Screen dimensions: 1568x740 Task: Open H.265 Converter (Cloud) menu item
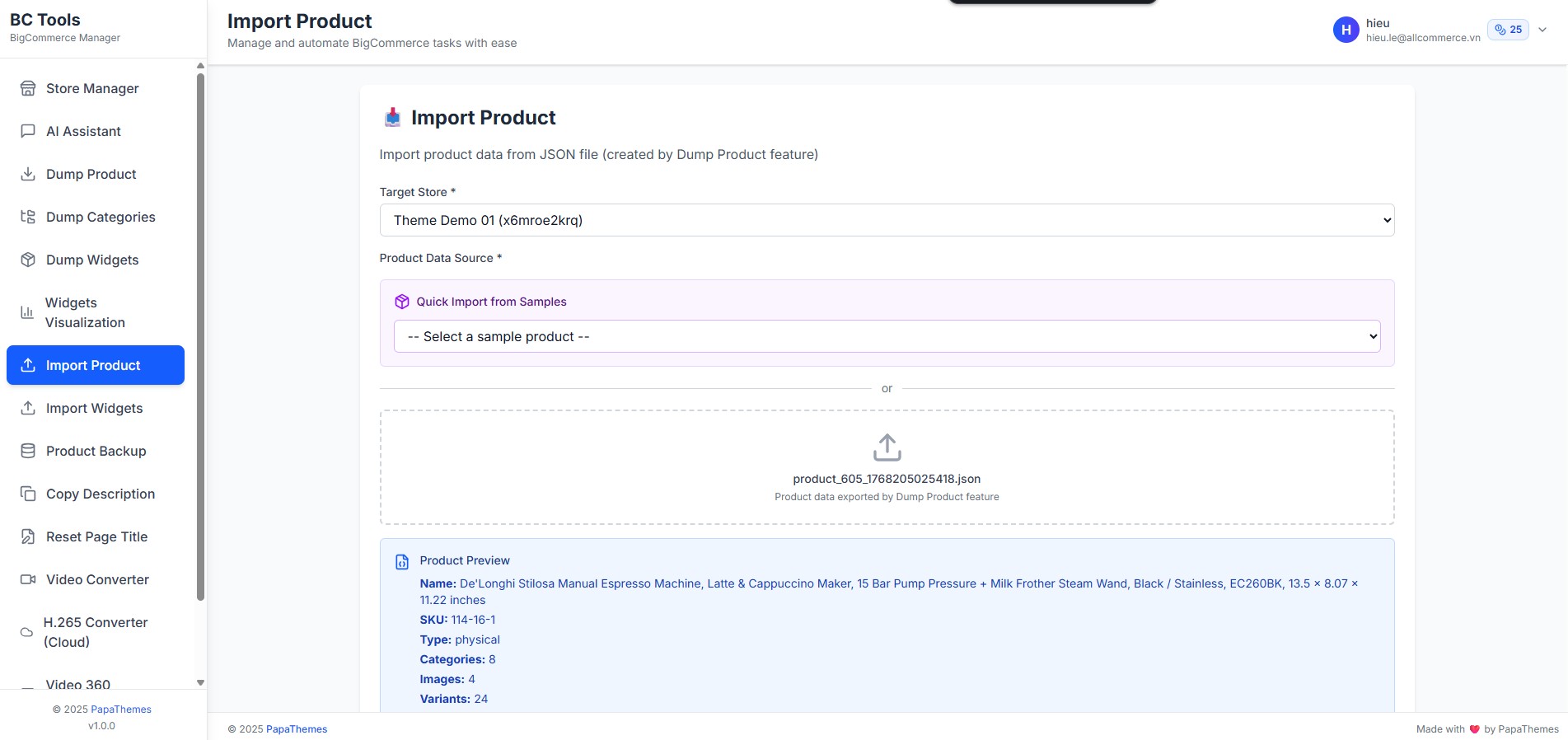pyautogui.click(x=96, y=632)
